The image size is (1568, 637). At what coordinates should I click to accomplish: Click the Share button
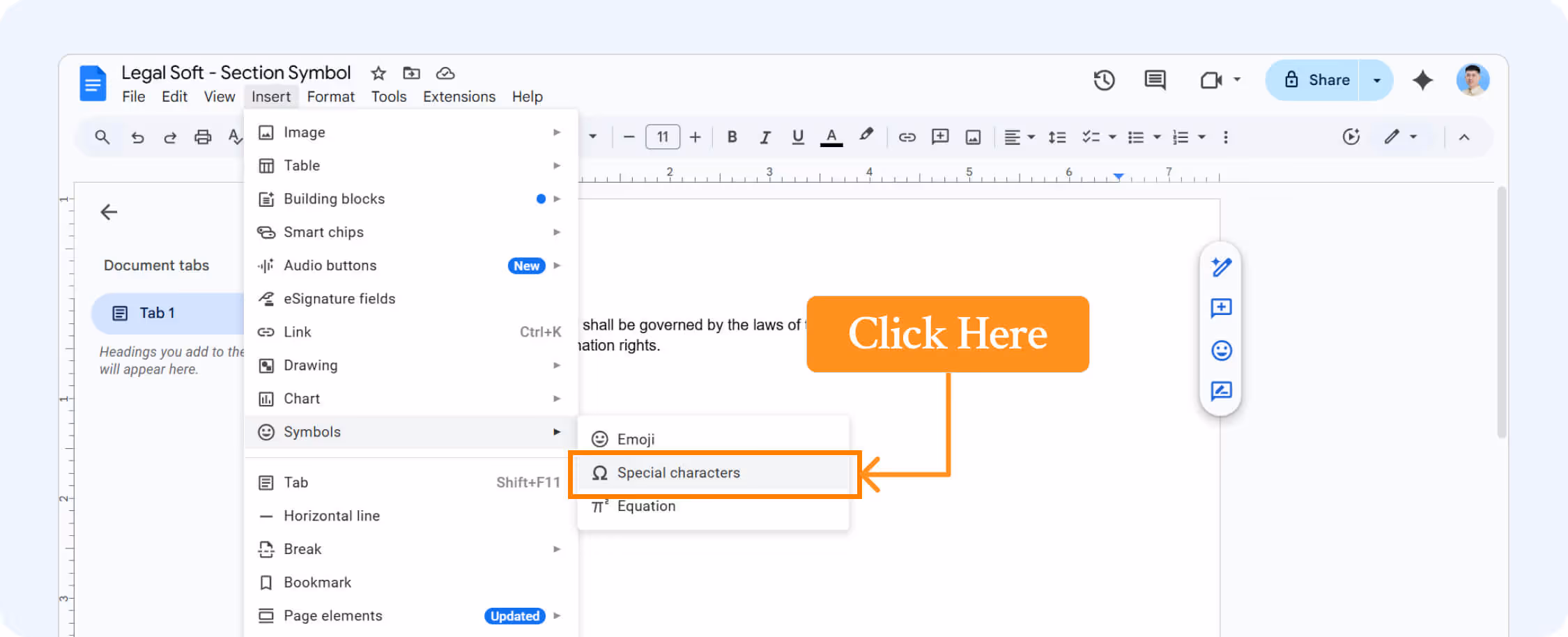(x=1325, y=79)
